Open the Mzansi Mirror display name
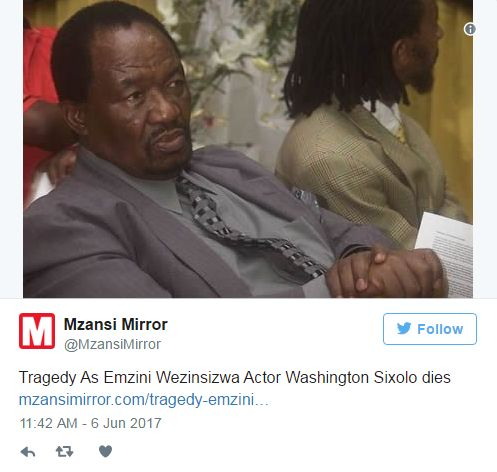The width and height of the screenshot is (497, 472). pos(116,324)
